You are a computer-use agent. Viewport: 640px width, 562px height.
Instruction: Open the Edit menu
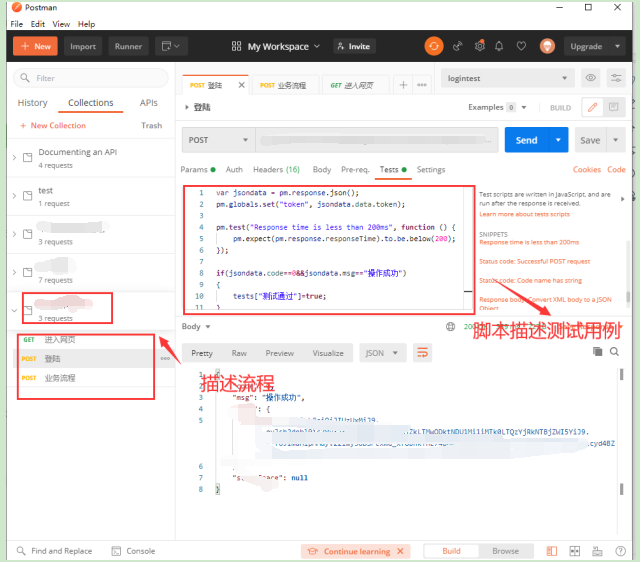tap(38, 24)
